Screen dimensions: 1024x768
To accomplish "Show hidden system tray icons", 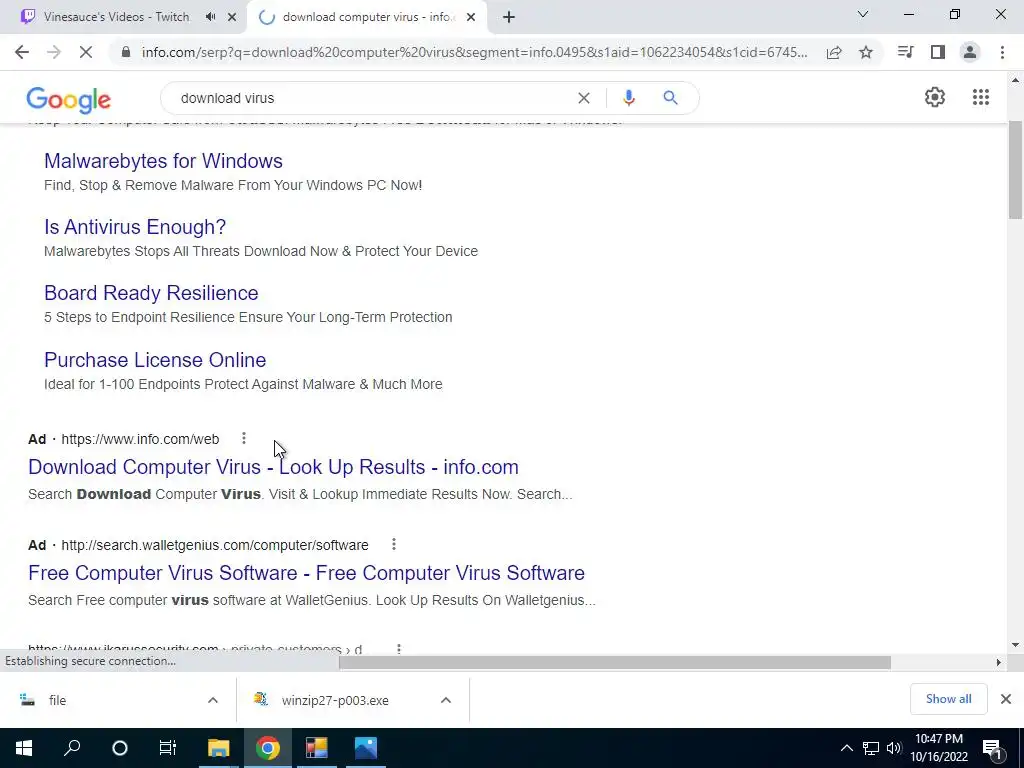I will pyautogui.click(x=846, y=748).
